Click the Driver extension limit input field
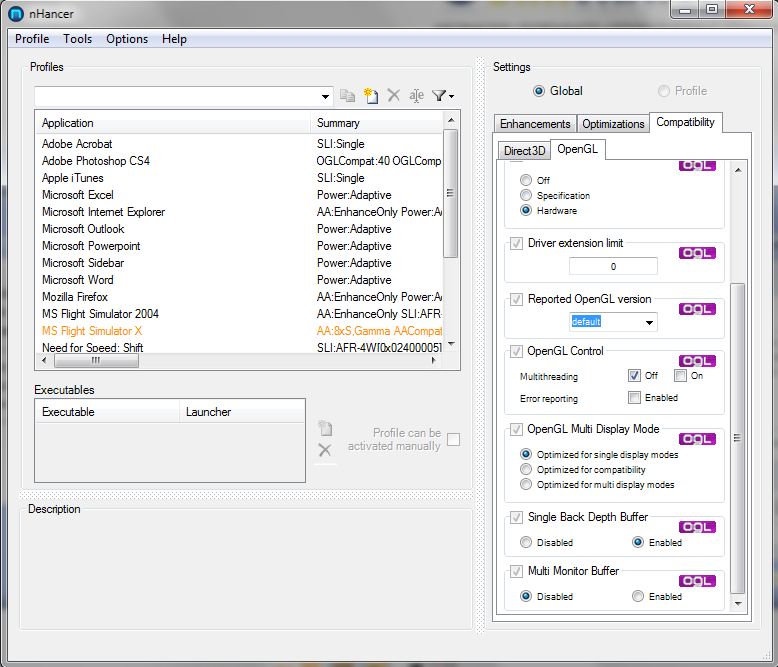Image resolution: width=778 pixels, height=667 pixels. coord(613,267)
